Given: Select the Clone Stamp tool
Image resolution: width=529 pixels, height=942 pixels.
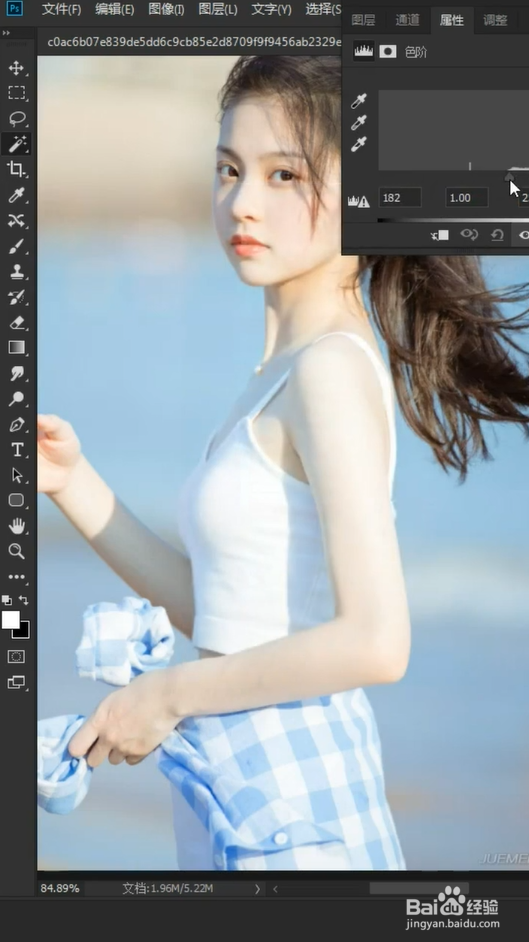Looking at the screenshot, I should click(16, 272).
